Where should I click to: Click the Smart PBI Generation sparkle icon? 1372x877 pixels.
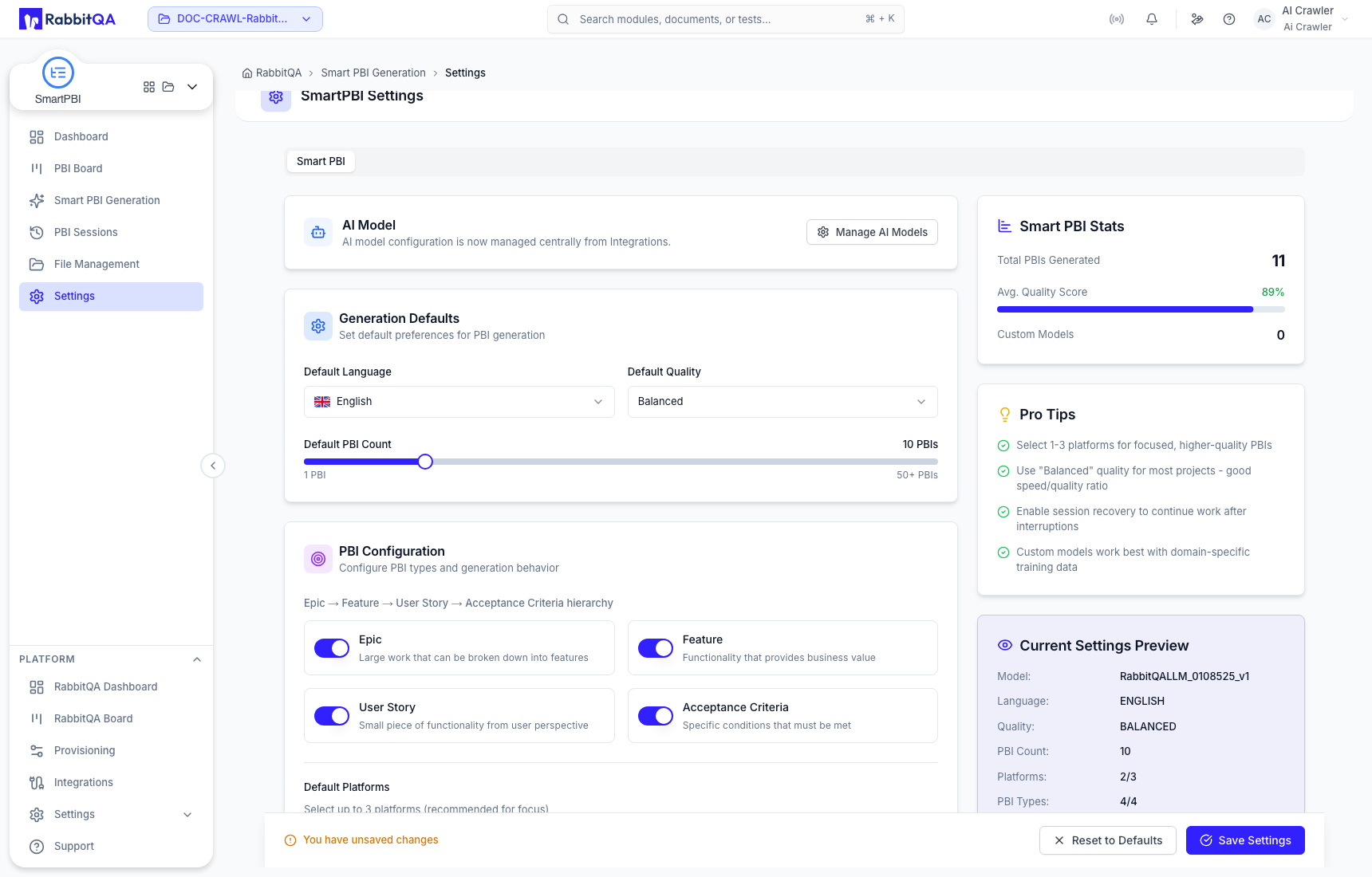tap(37, 201)
